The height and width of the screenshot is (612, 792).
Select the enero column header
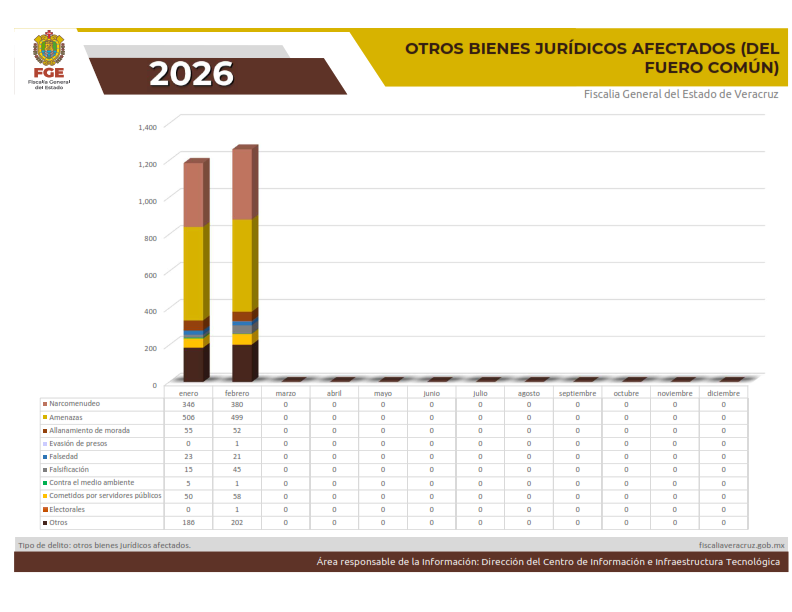pos(189,393)
